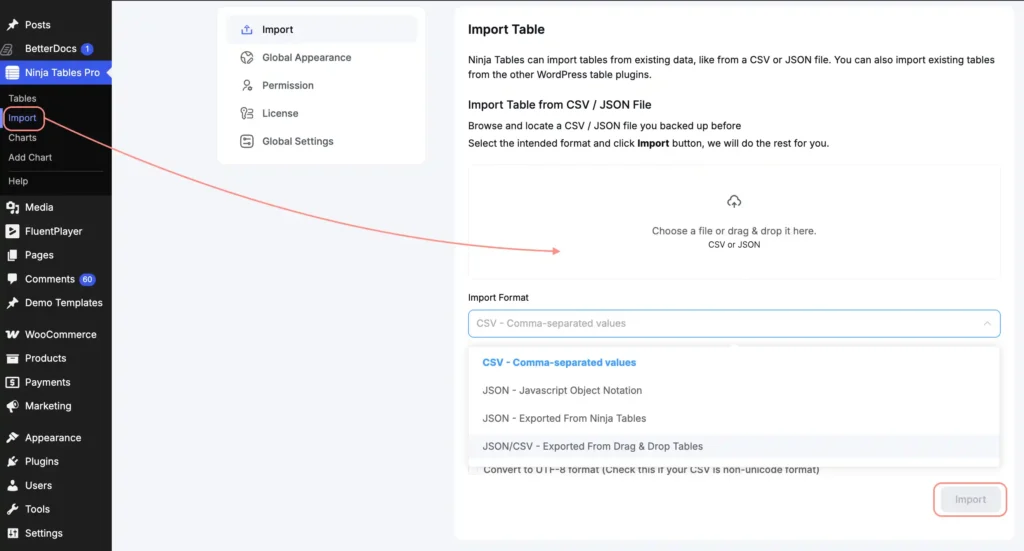The width and height of the screenshot is (1024, 551).
Task: Click the Comments speech bubble icon
Action: pyautogui.click(x=12, y=279)
